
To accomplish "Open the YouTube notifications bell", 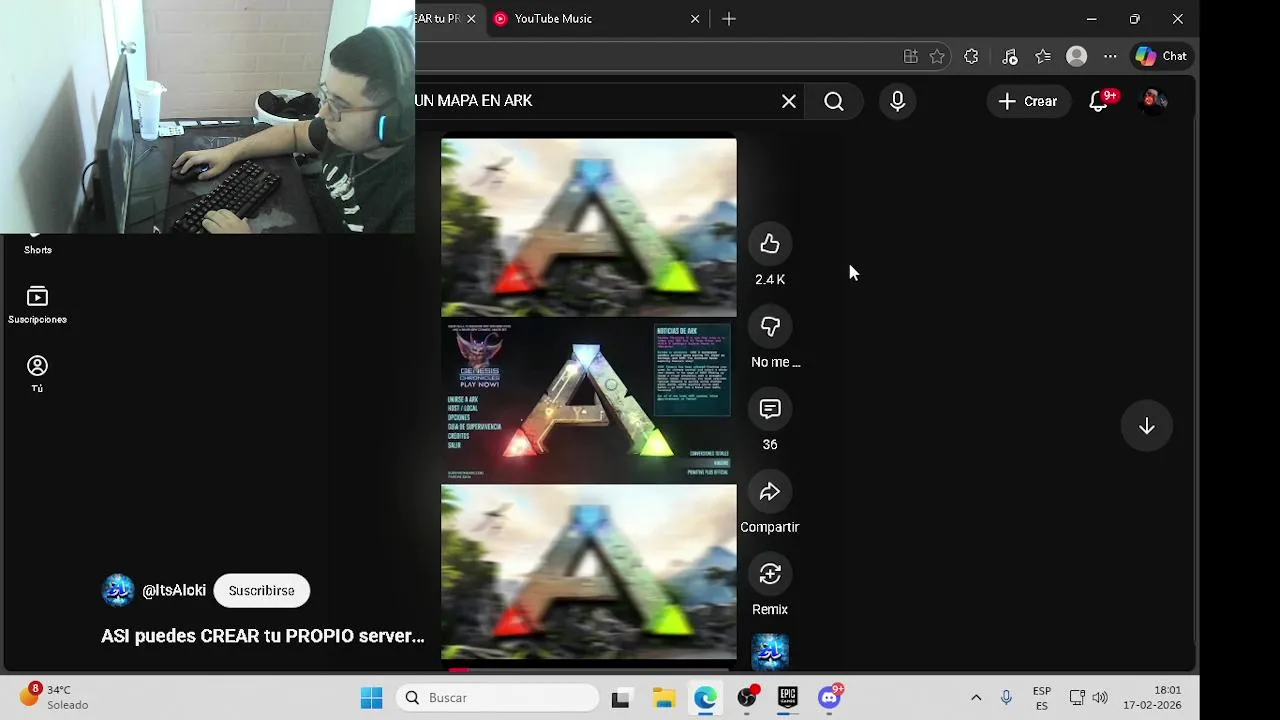I will [1100, 101].
